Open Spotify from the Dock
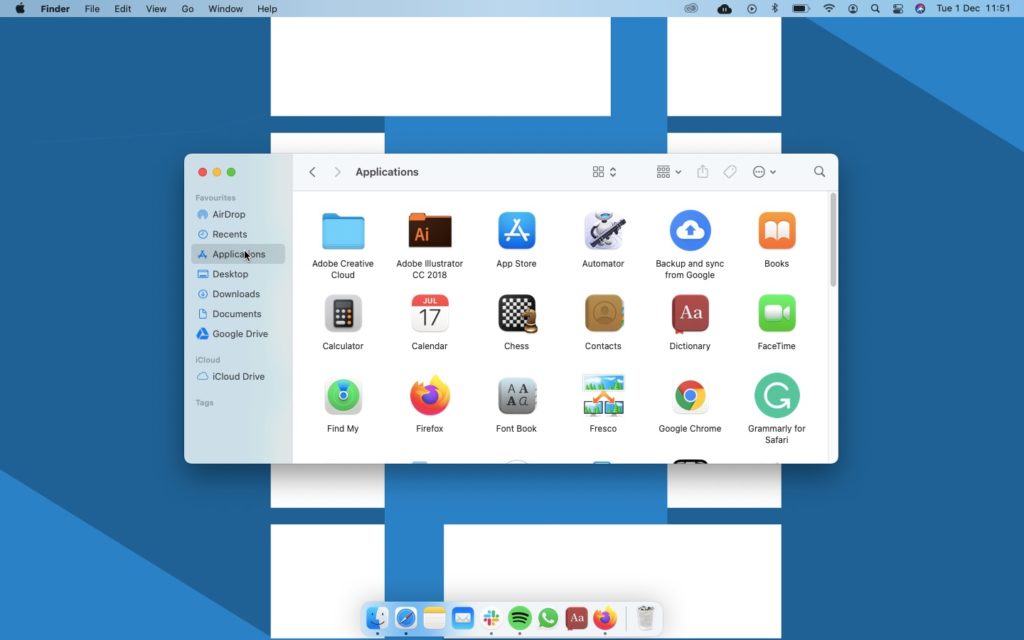Image resolution: width=1024 pixels, height=640 pixels. [519, 618]
